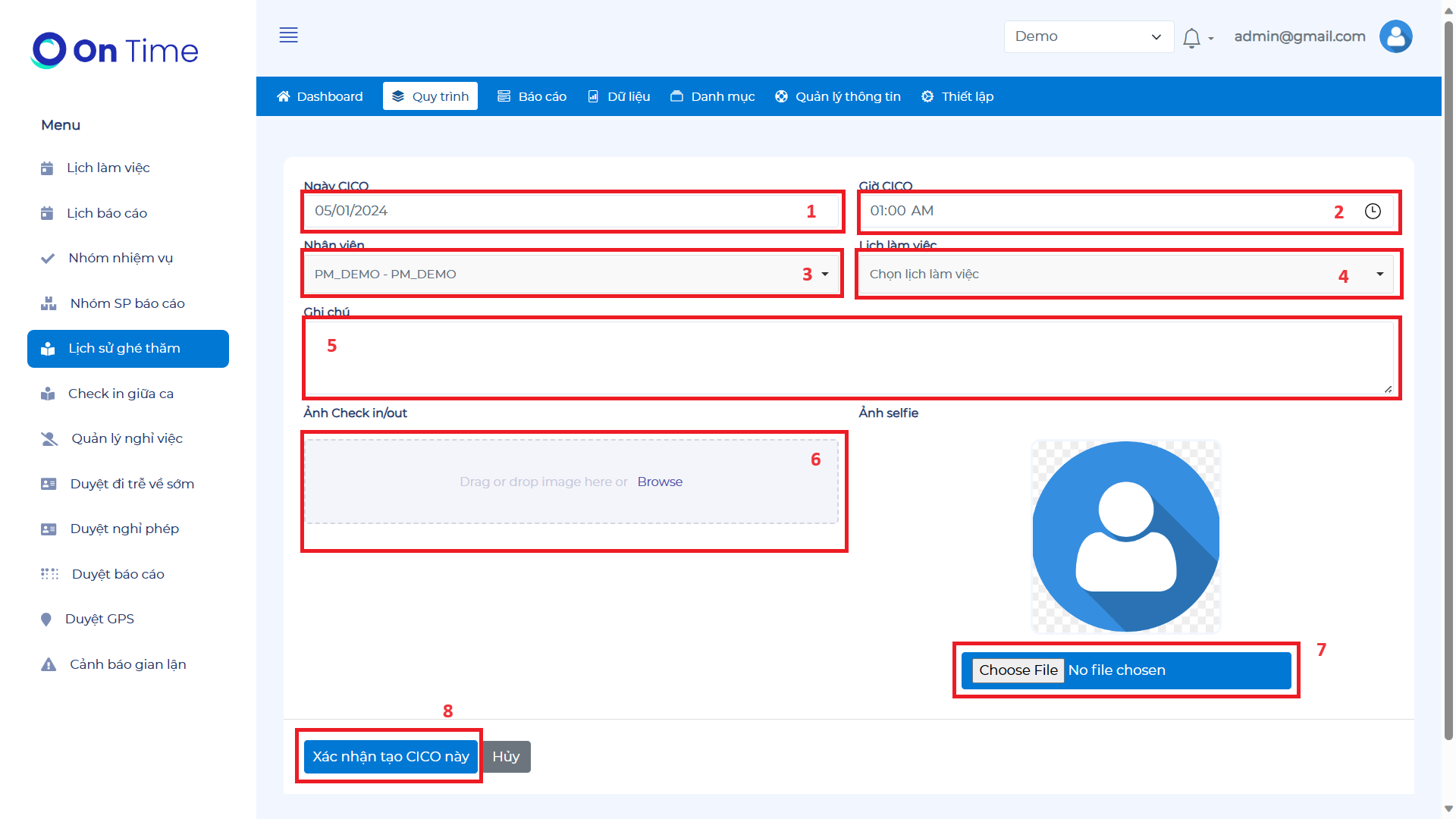Click the Thiết lập gear icon
Image resolution: width=1456 pixels, height=819 pixels.
click(927, 96)
